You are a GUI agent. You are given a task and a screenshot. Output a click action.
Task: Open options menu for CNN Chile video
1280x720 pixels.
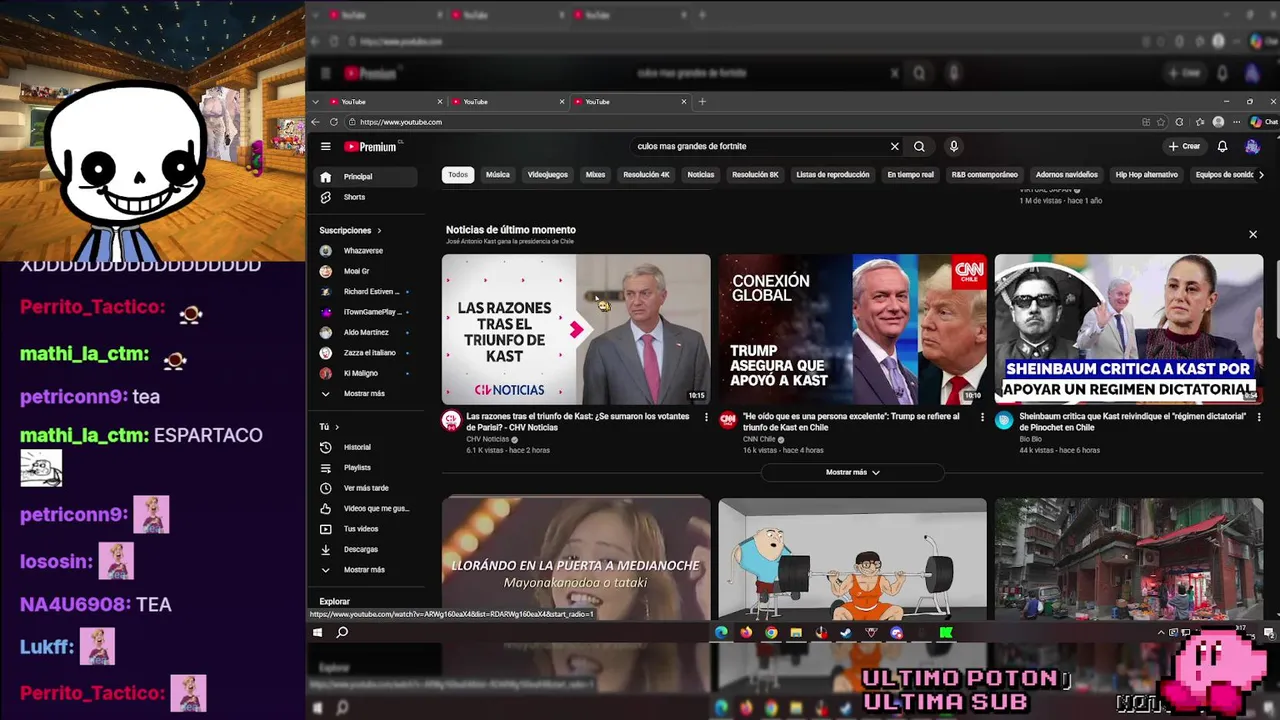pyautogui.click(x=982, y=417)
